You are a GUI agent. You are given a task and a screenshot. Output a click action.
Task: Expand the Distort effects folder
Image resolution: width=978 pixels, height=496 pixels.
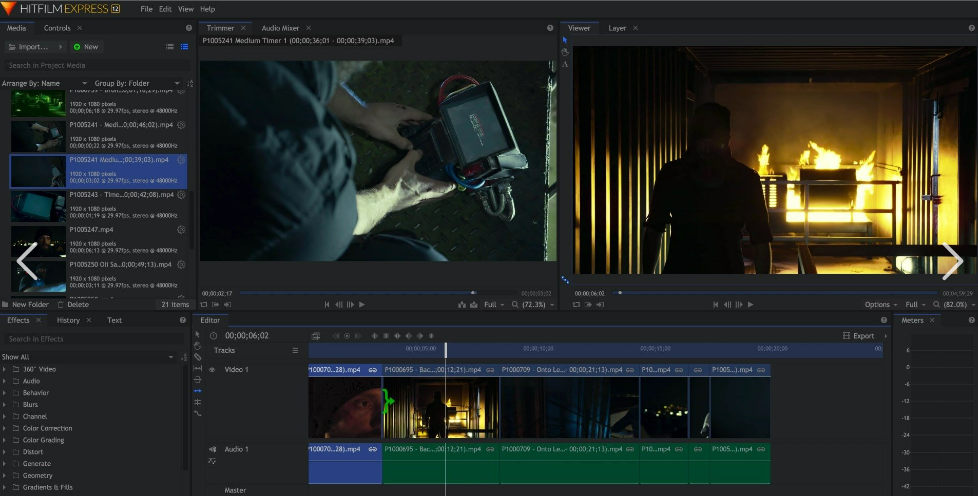4,452
